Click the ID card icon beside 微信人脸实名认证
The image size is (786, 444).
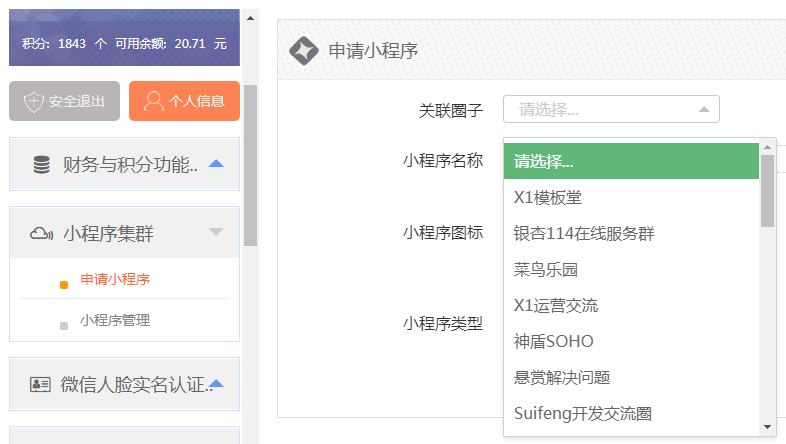point(40,384)
